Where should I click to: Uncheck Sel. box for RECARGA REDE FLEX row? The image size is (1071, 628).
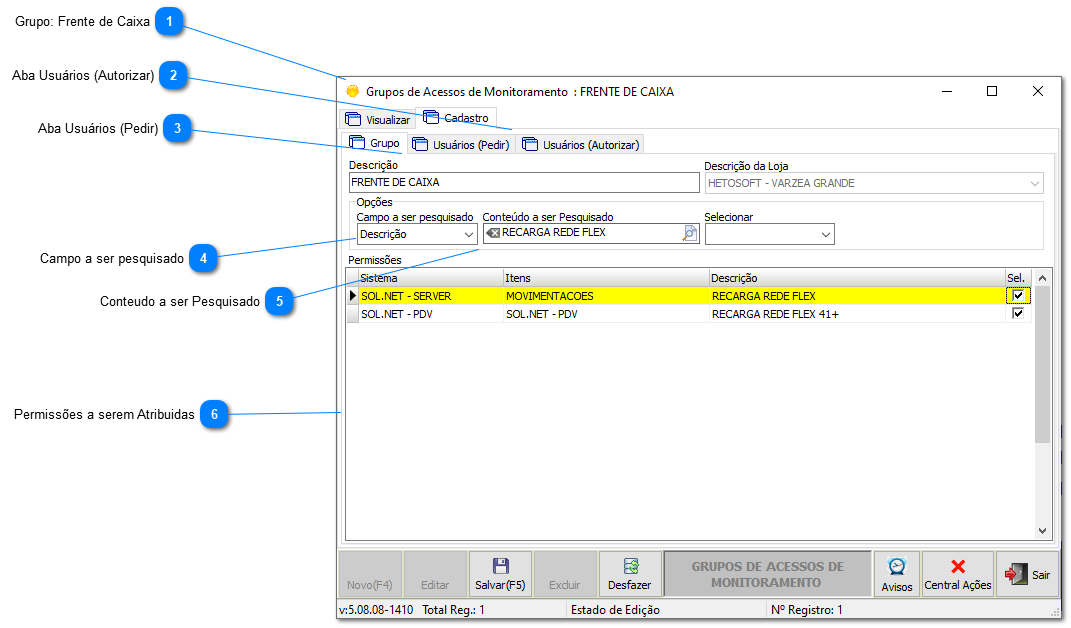pos(1018,296)
